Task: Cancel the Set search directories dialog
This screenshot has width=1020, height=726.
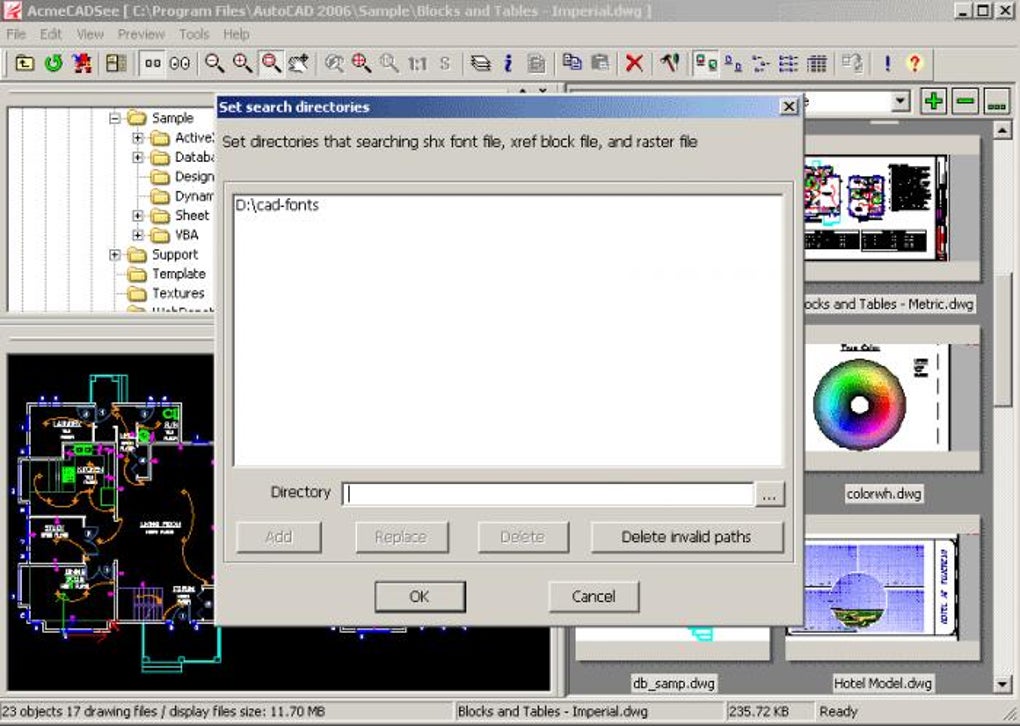Action: [x=593, y=597]
